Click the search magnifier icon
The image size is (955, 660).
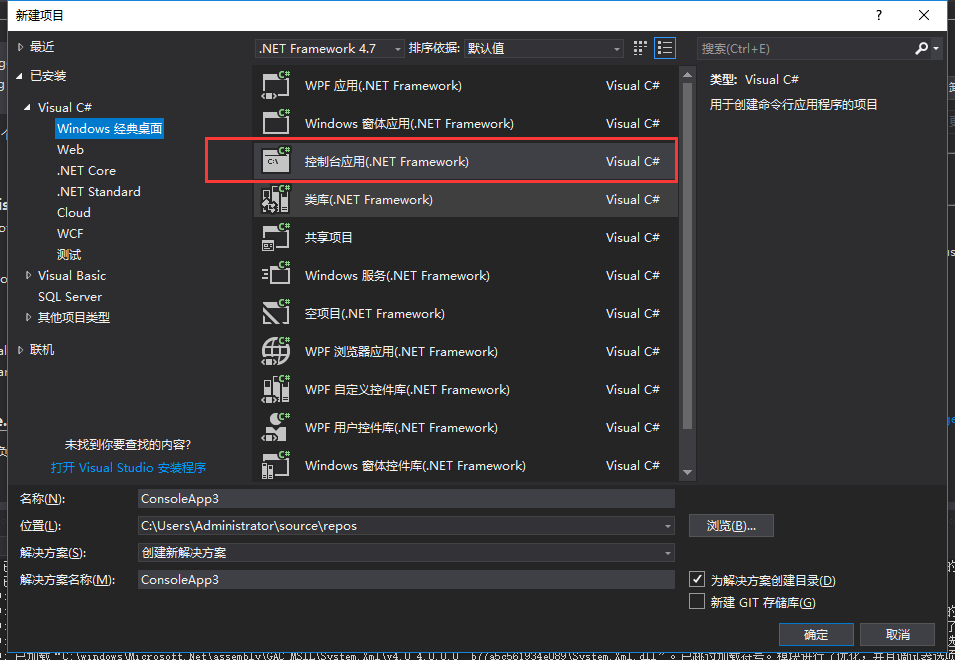[x=921, y=48]
